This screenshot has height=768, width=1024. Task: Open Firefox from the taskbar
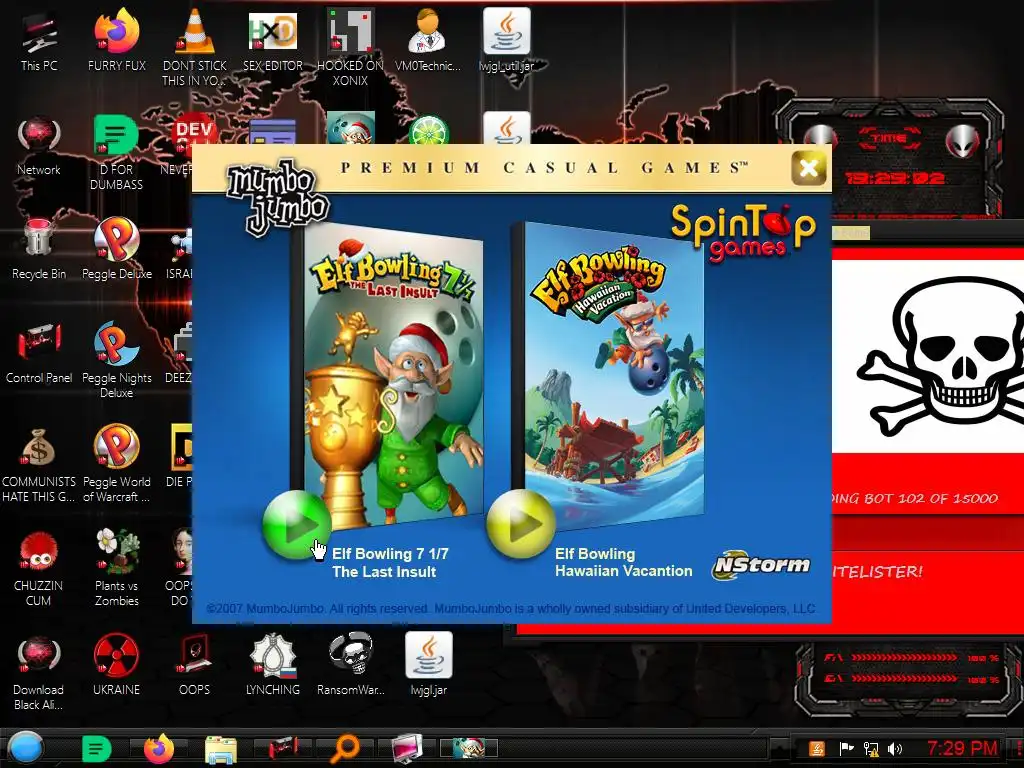tap(159, 748)
